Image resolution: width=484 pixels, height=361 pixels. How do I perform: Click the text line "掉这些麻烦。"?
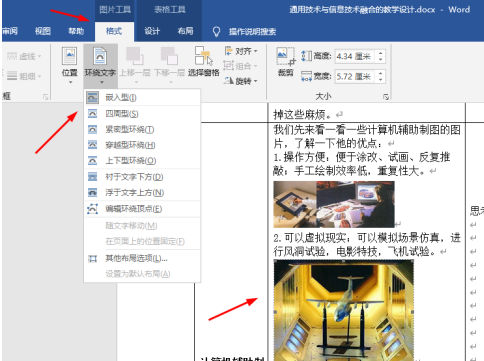pyautogui.click(x=303, y=115)
